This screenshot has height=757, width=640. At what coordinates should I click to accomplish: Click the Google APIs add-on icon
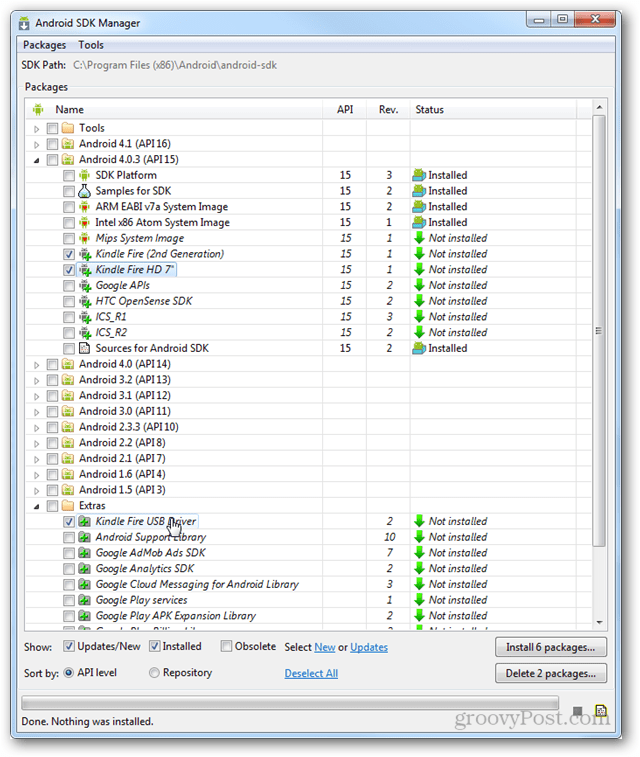pyautogui.click(x=85, y=286)
